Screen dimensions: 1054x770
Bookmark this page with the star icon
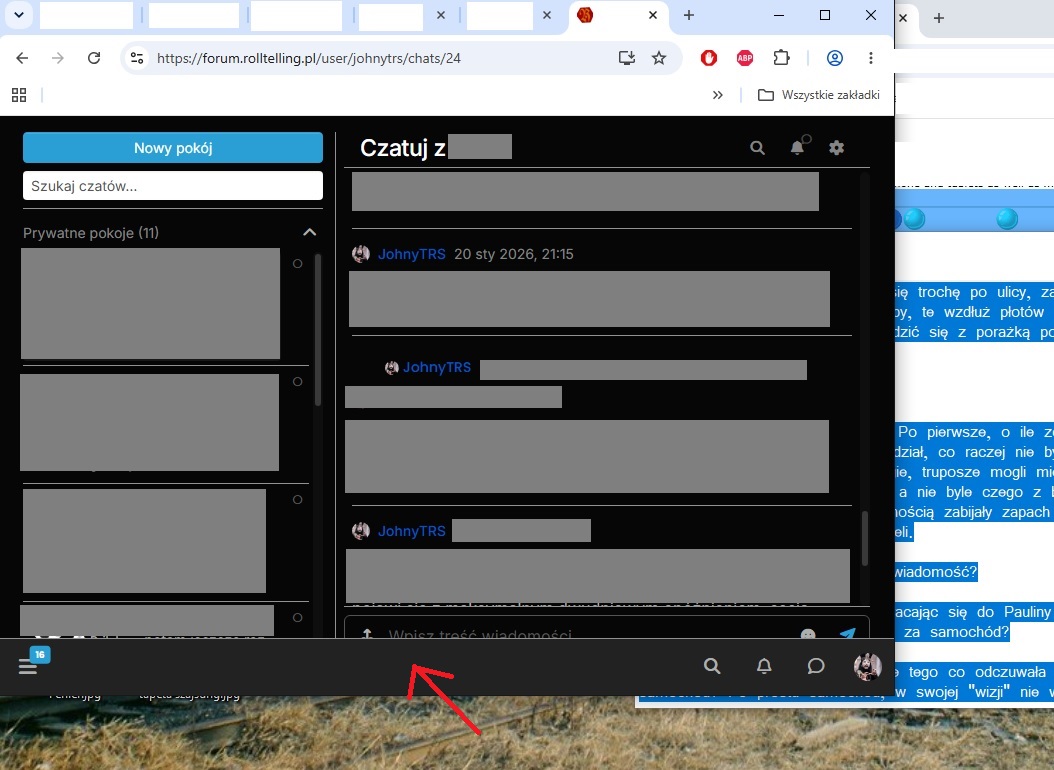[x=659, y=58]
